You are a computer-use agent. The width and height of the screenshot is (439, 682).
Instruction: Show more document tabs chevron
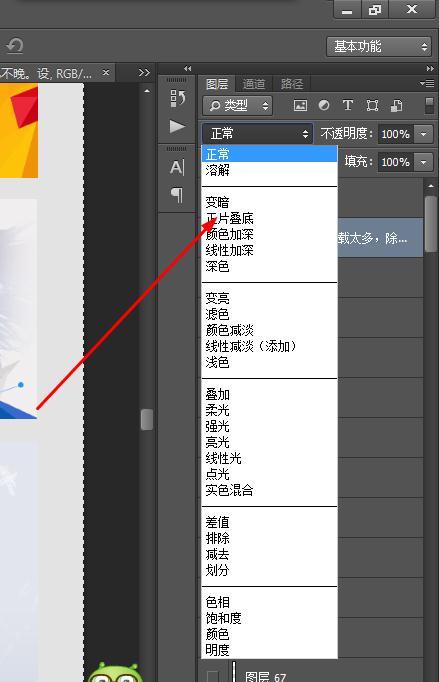(x=144, y=73)
